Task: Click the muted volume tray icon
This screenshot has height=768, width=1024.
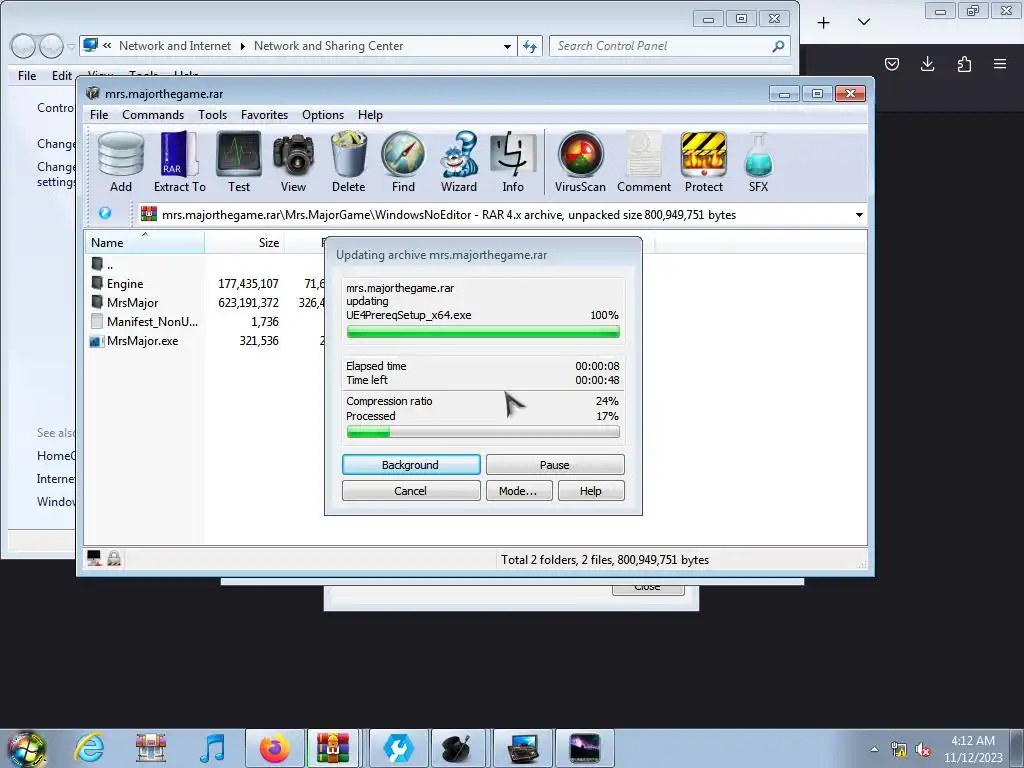Action: point(923,750)
